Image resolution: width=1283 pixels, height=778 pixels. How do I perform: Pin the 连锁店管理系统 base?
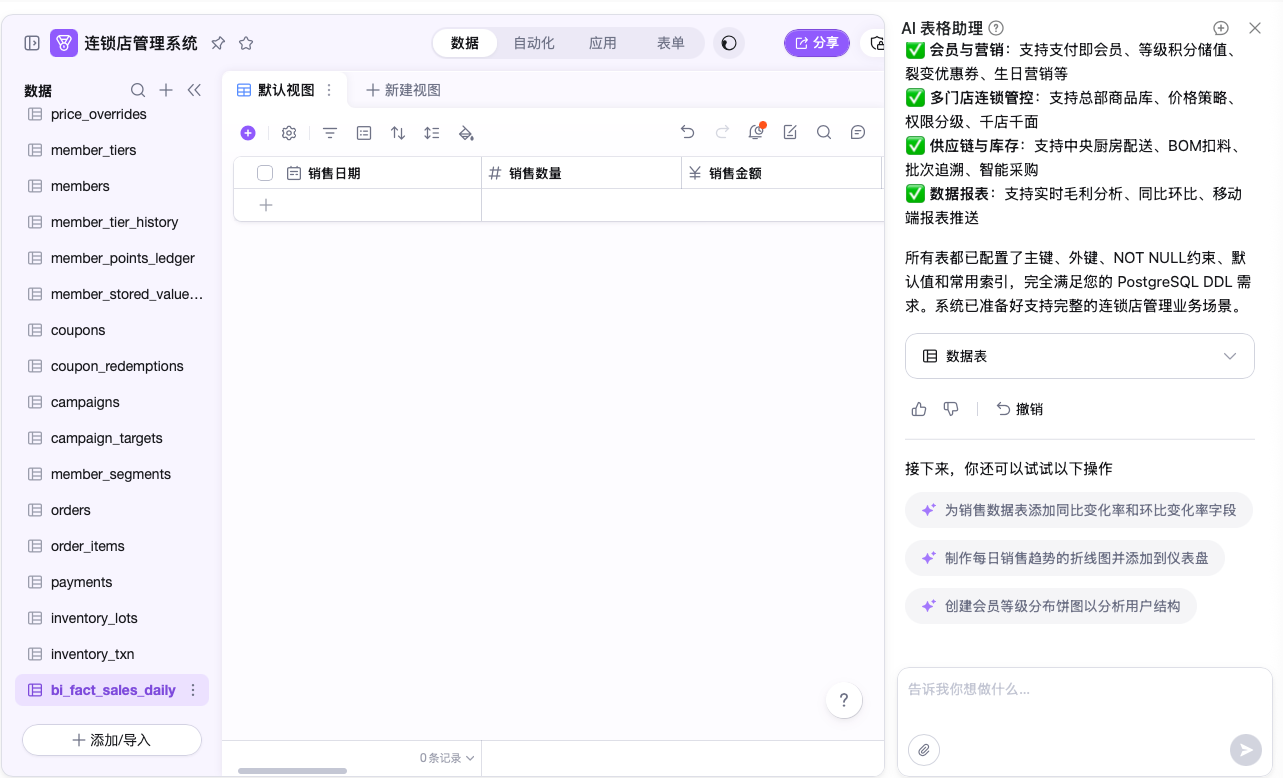pos(218,43)
